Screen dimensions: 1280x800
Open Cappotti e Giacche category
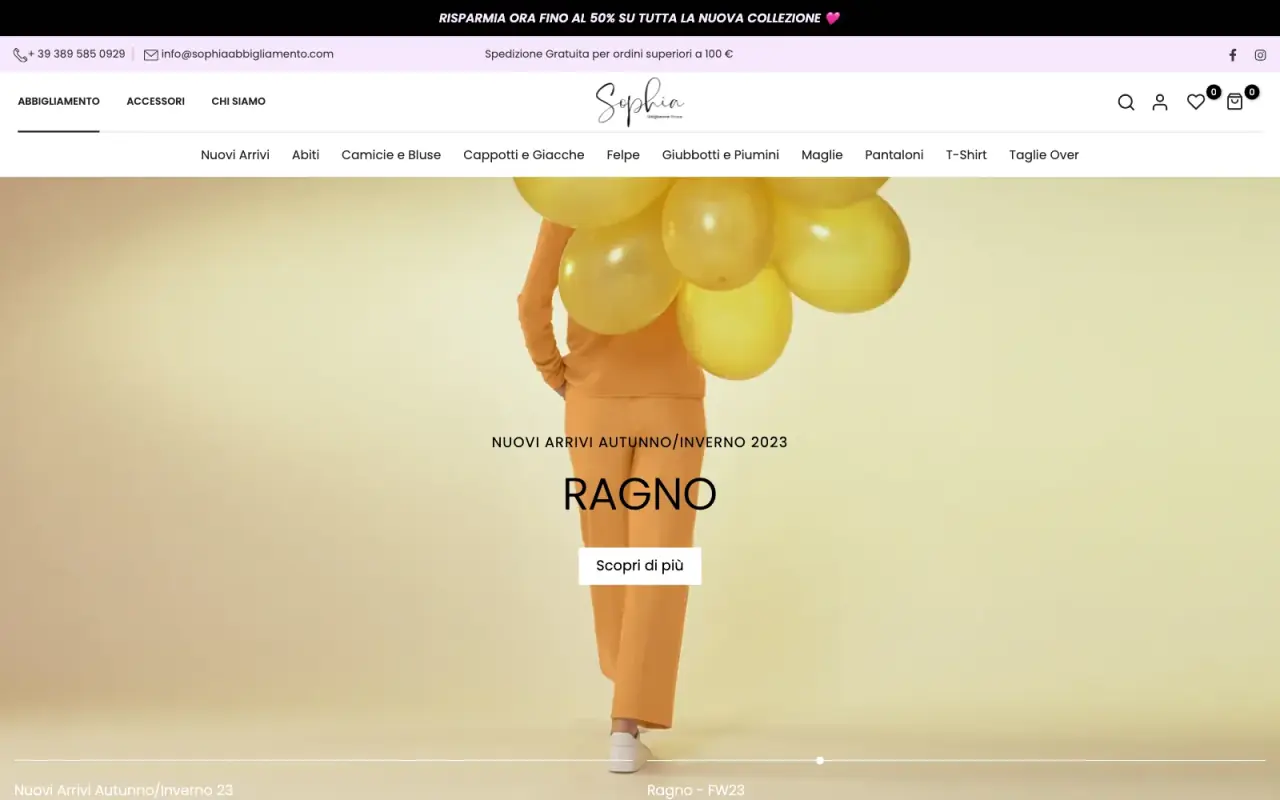[524, 155]
